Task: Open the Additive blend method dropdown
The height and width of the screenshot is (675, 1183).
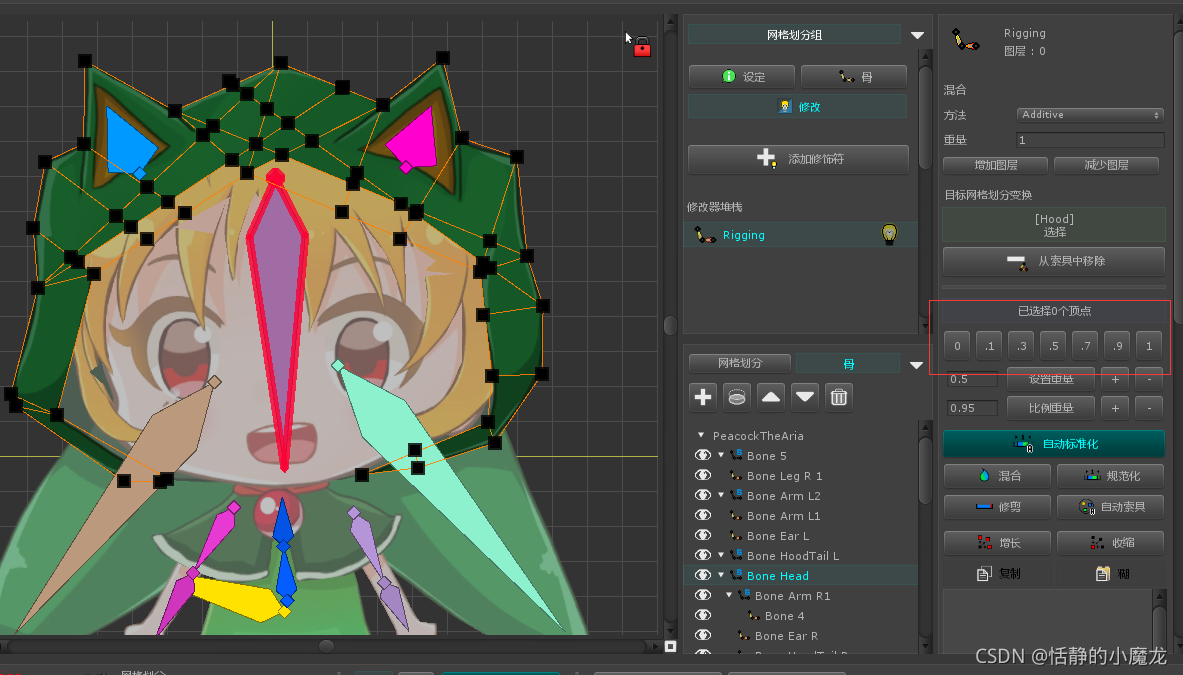Action: click(1089, 115)
